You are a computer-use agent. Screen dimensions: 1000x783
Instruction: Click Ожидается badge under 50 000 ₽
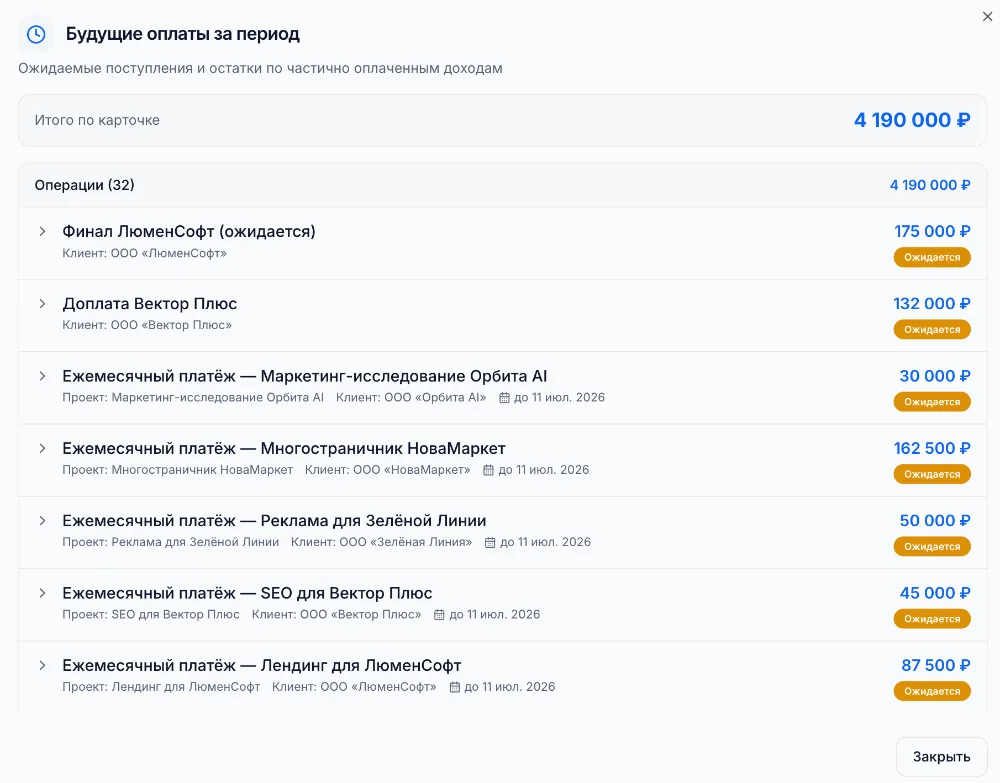pos(932,547)
